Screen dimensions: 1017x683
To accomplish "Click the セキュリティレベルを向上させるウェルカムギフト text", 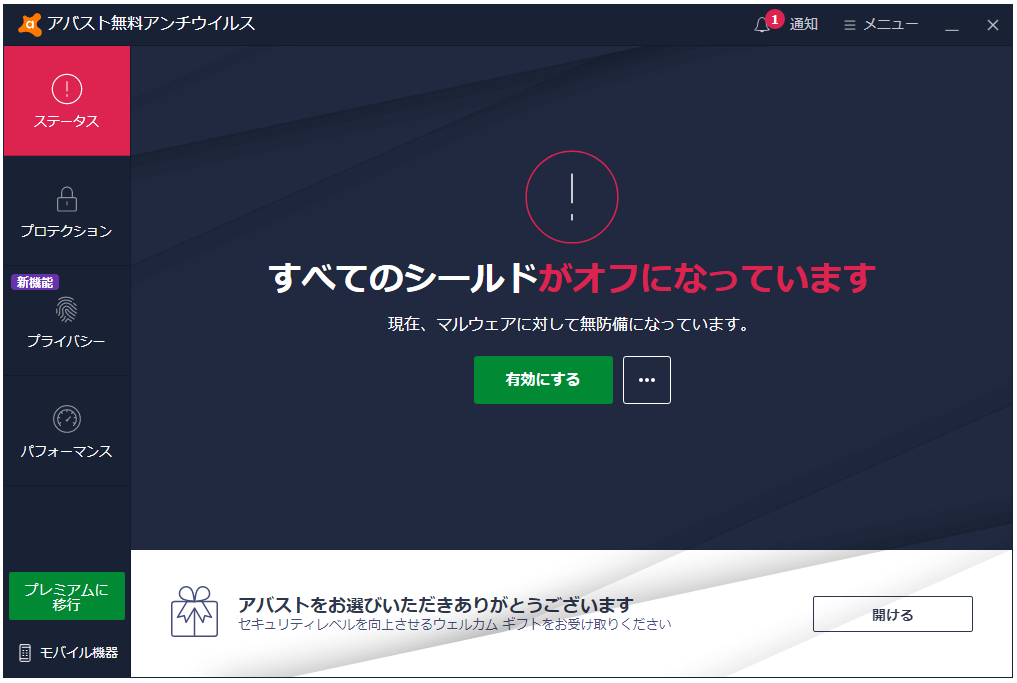I will pos(454,624).
